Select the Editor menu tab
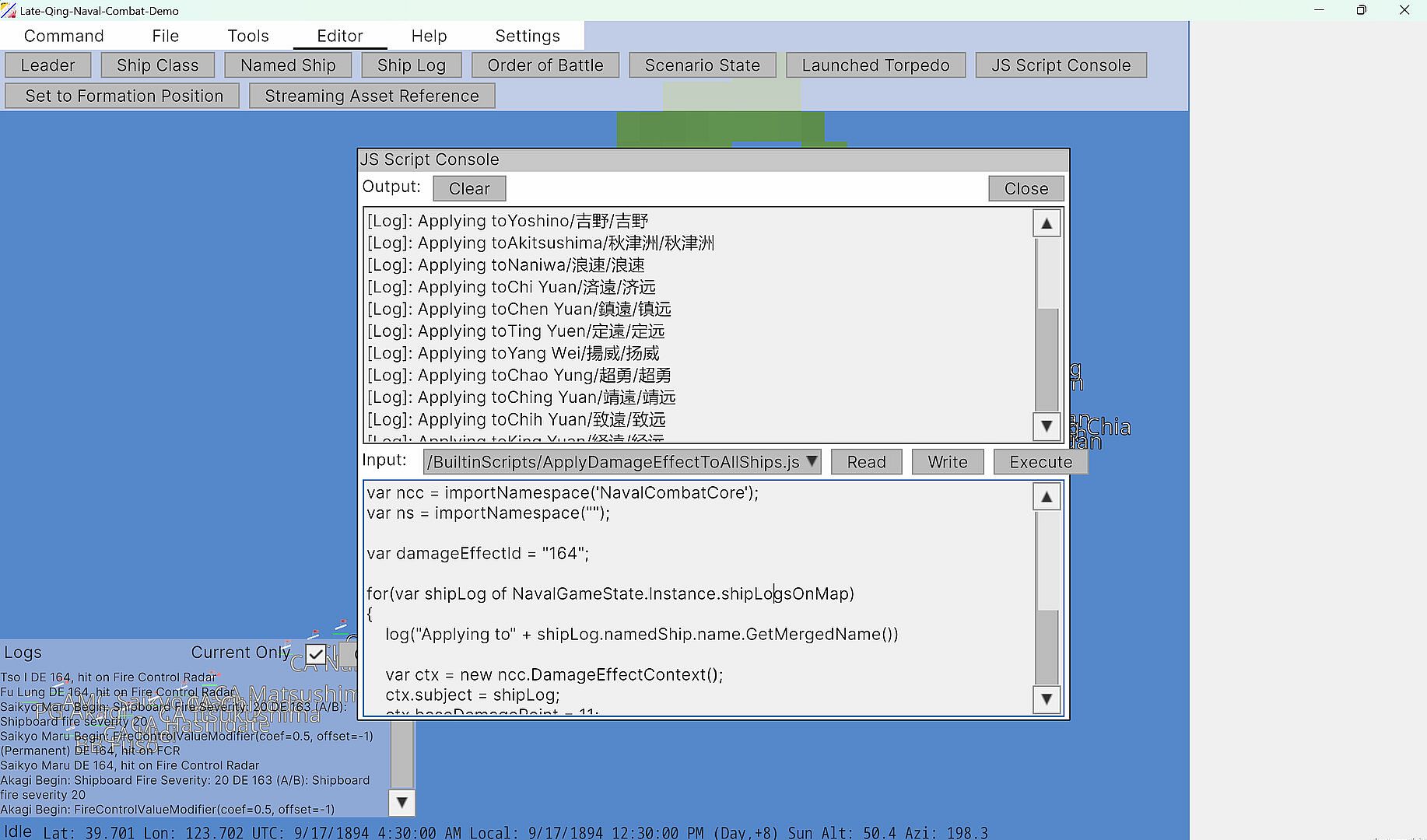Image resolution: width=1427 pixels, height=840 pixels. 340,36
